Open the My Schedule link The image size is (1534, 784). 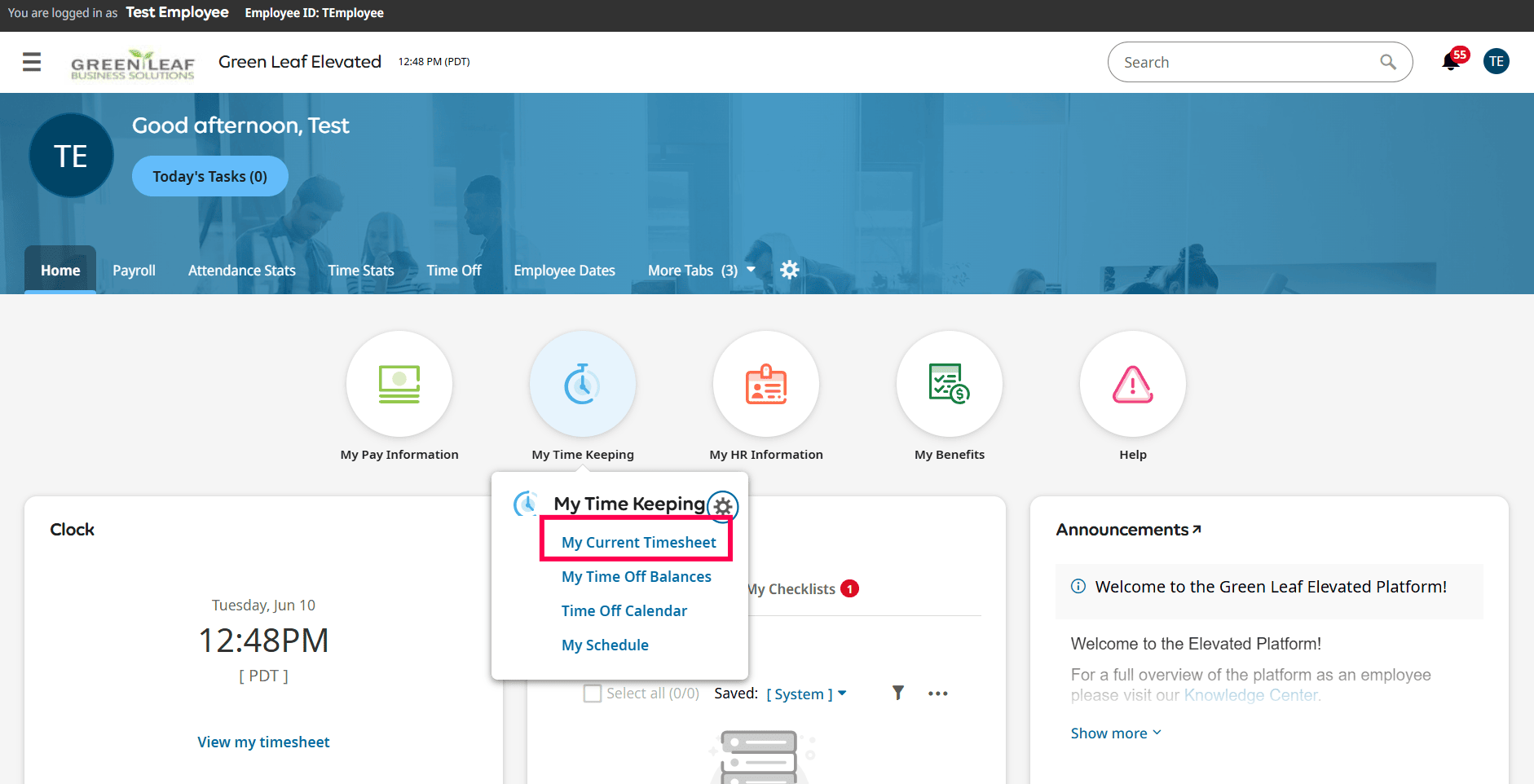pos(605,645)
